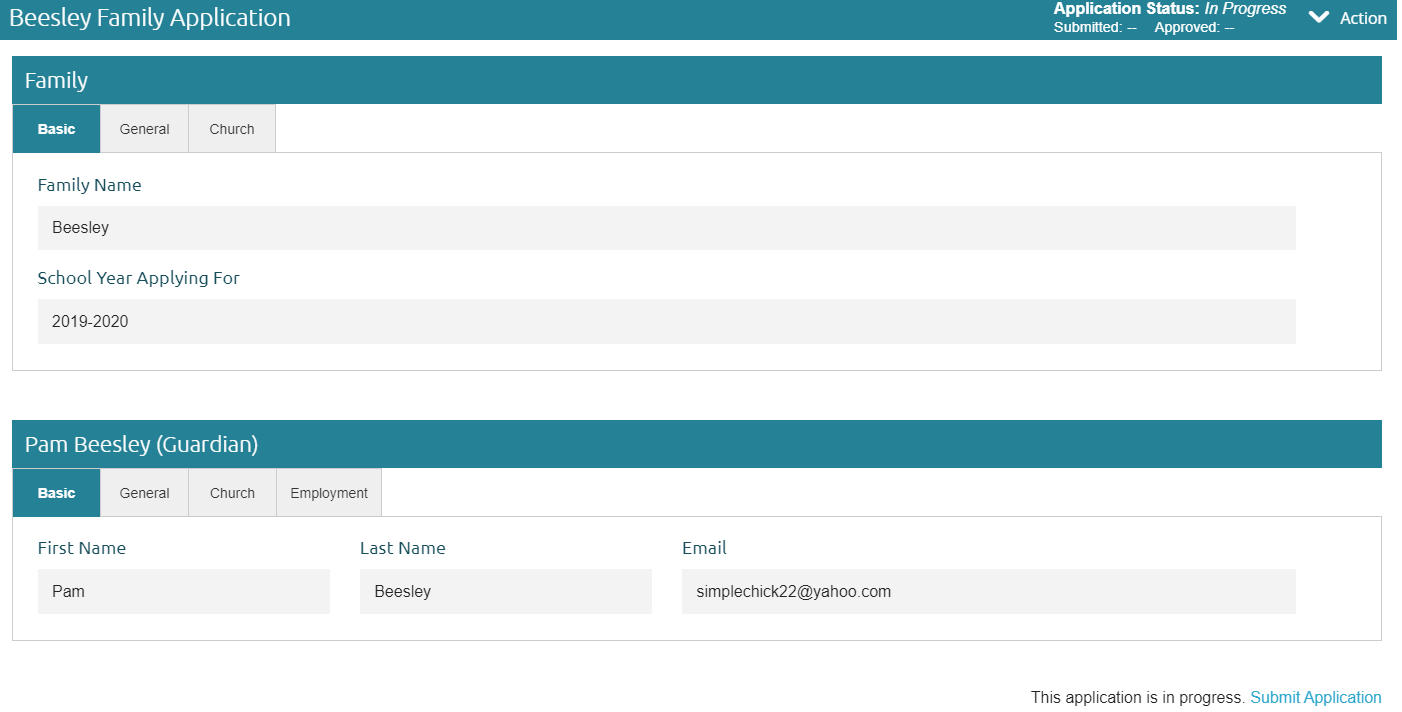Screen dimensions: 1402x712
Task: Click the Email label
Action: [704, 548]
